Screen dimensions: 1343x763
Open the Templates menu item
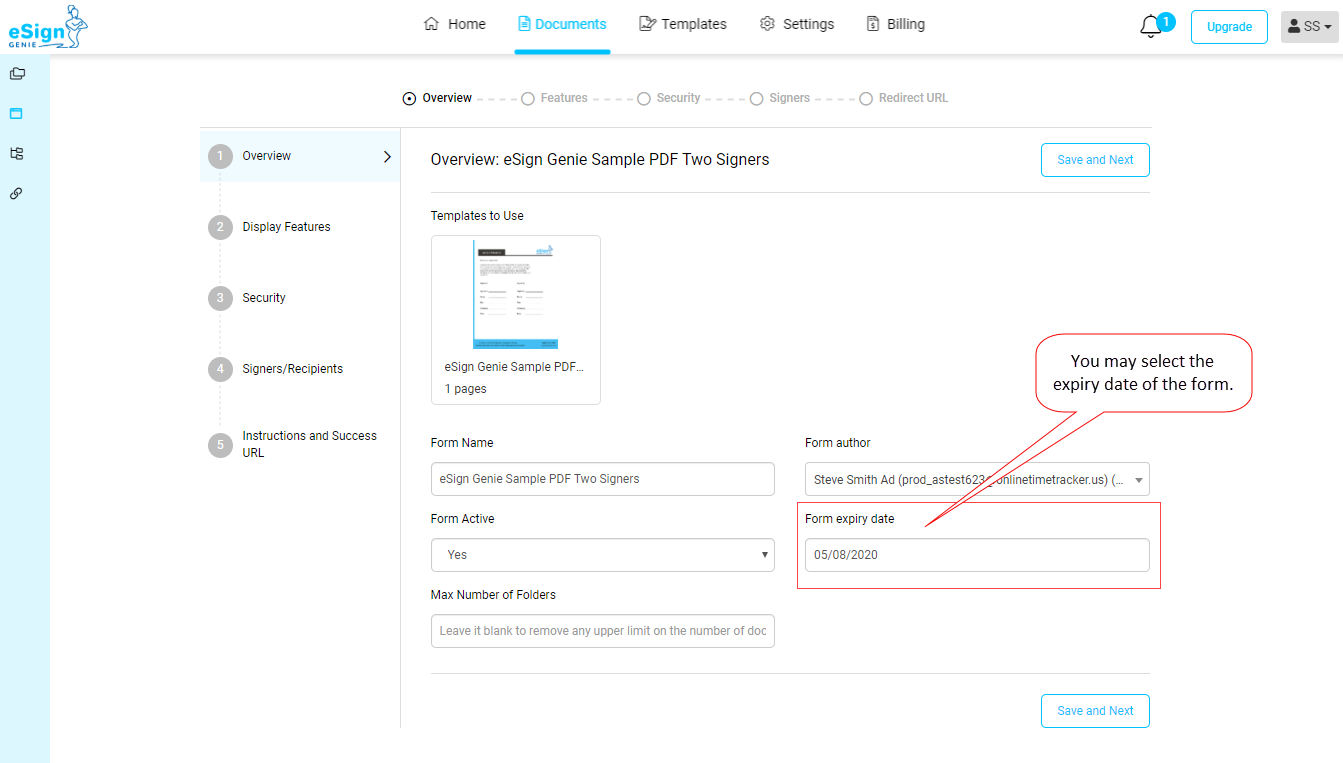(683, 24)
